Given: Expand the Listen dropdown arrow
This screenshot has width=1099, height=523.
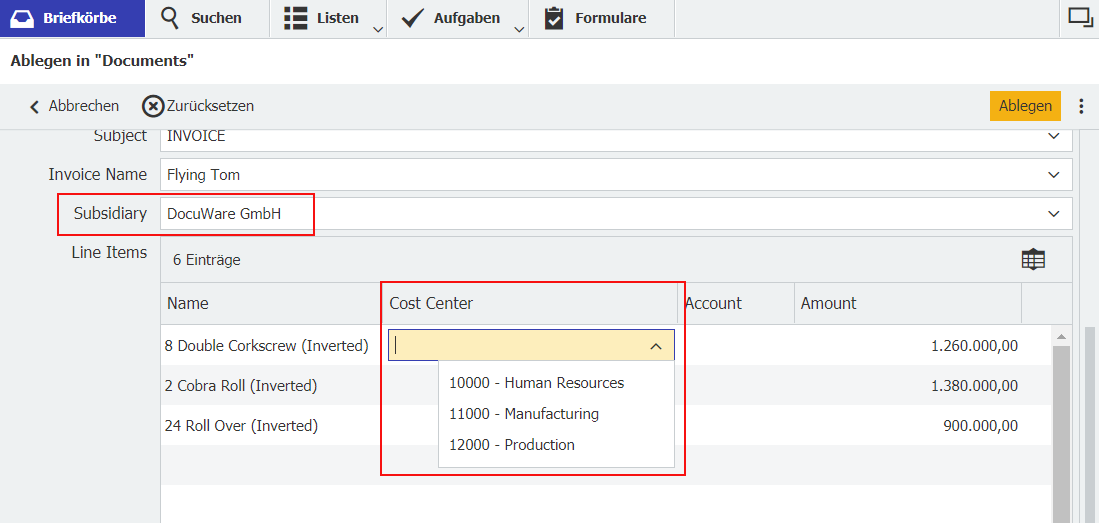Looking at the screenshot, I should tap(377, 28).
